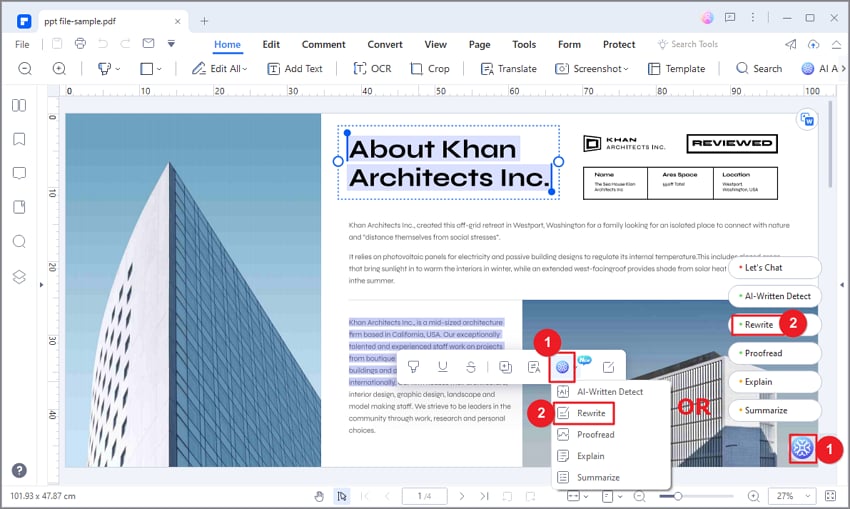The height and width of the screenshot is (509, 850).
Task: Open the quick access toolbar customize arrow
Action: click(x=171, y=43)
